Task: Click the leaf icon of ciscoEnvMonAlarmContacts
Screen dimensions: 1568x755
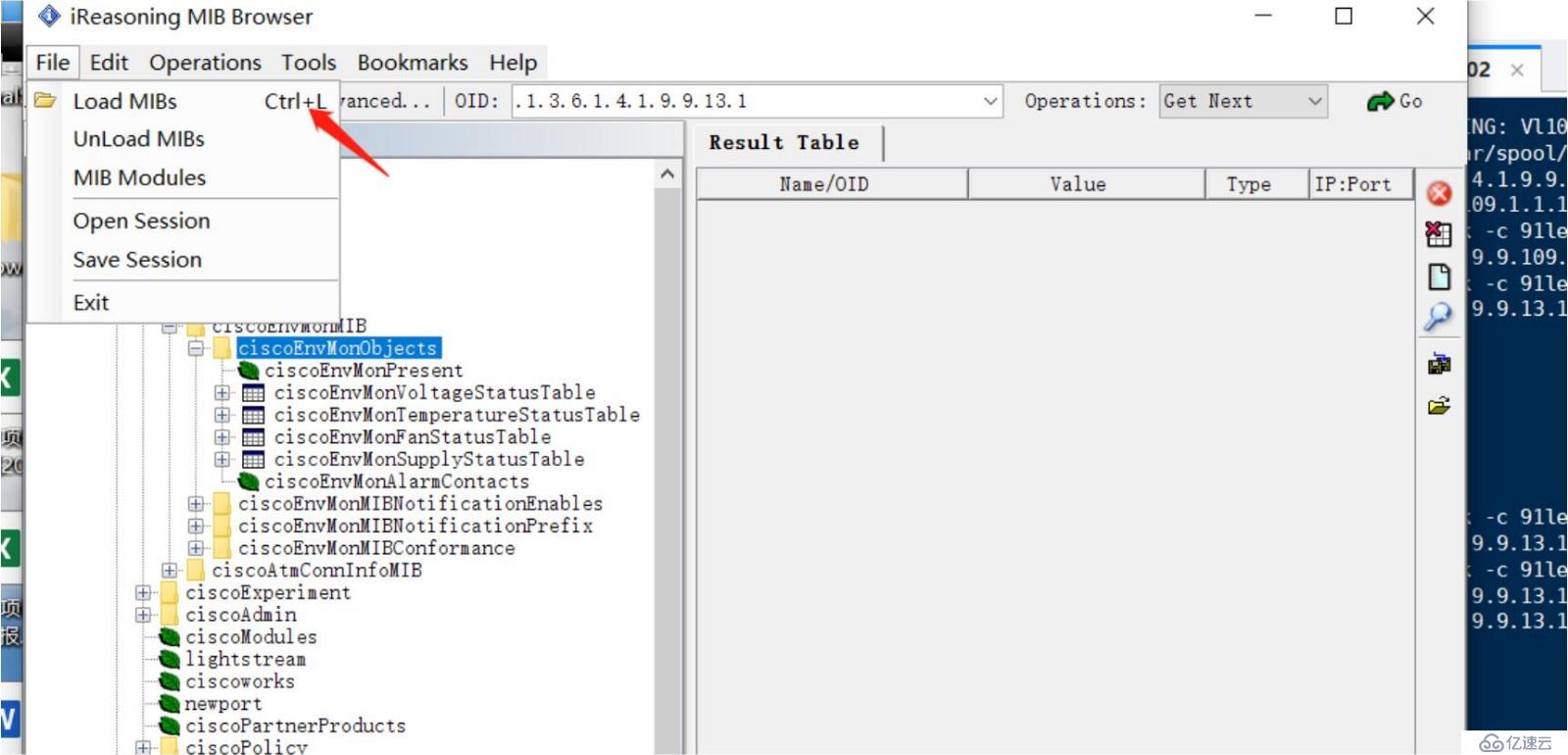Action: click(x=249, y=481)
